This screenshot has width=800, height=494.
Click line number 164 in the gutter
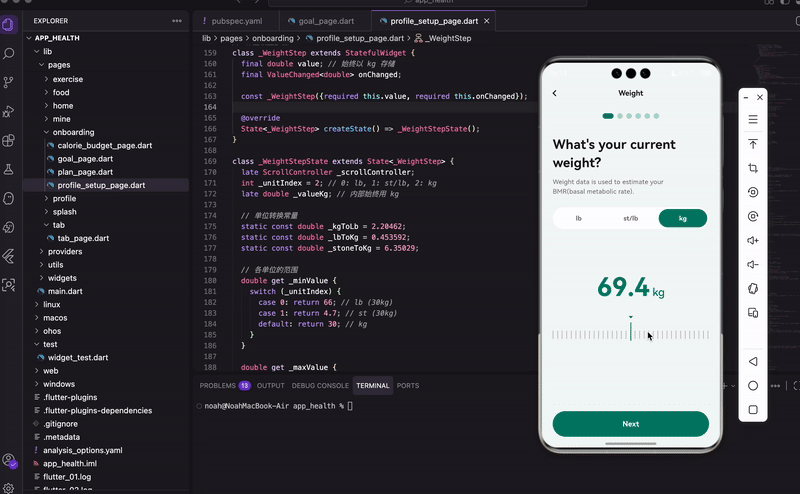[x=210, y=107]
